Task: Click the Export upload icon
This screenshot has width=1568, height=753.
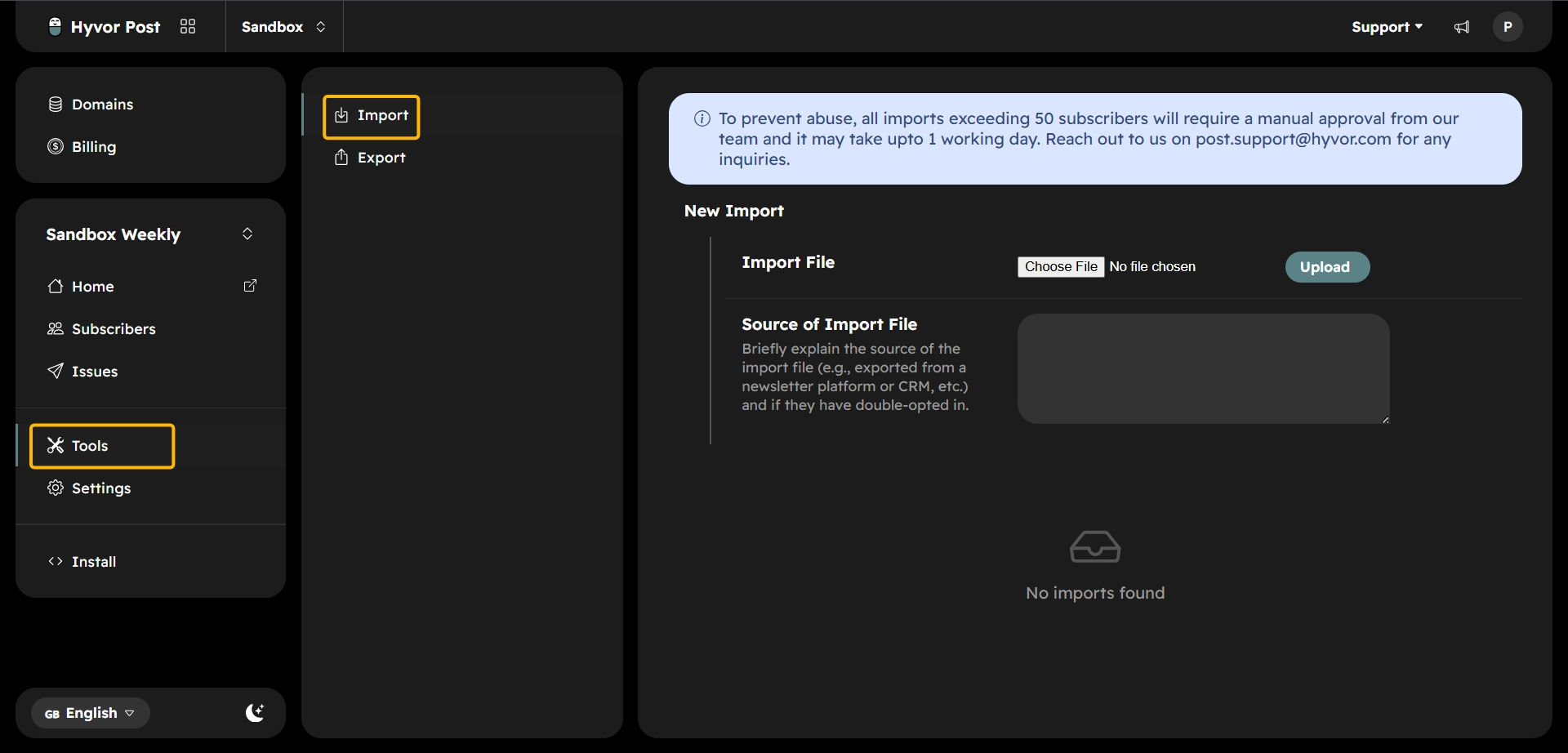Action: [x=341, y=158]
